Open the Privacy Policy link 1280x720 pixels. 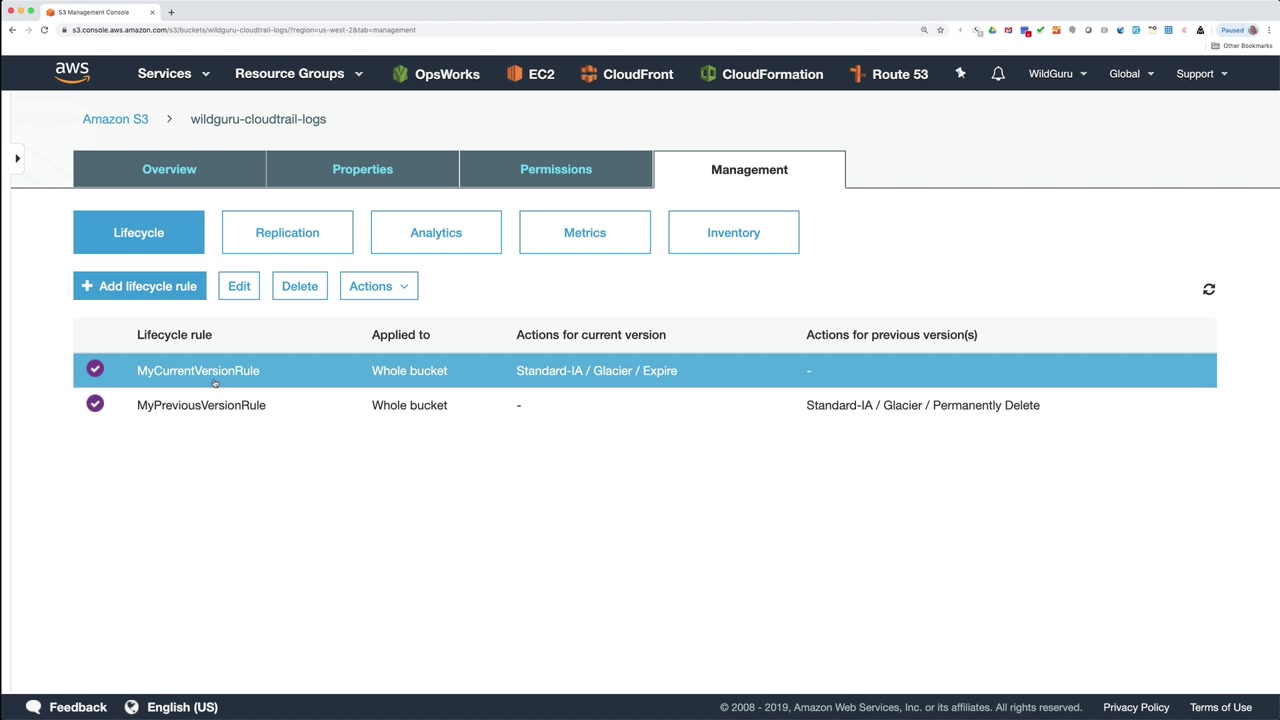pos(1136,707)
